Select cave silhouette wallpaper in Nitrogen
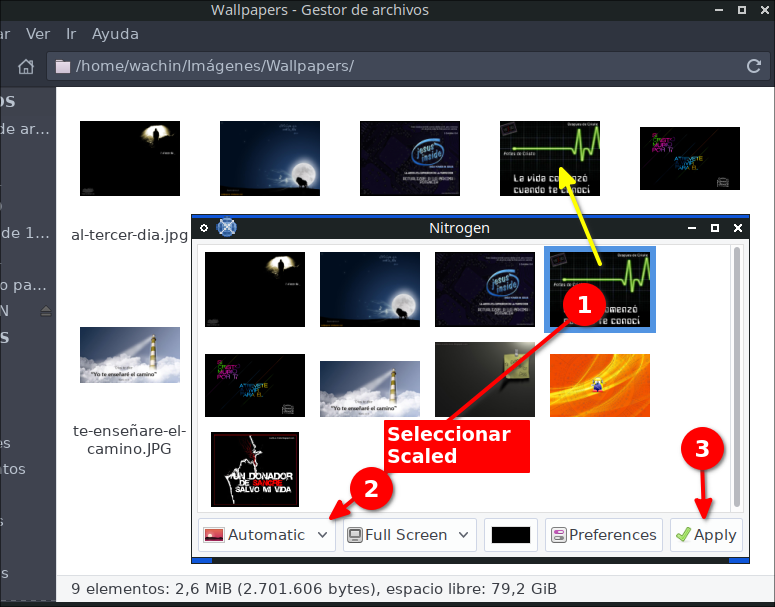 [x=255, y=289]
